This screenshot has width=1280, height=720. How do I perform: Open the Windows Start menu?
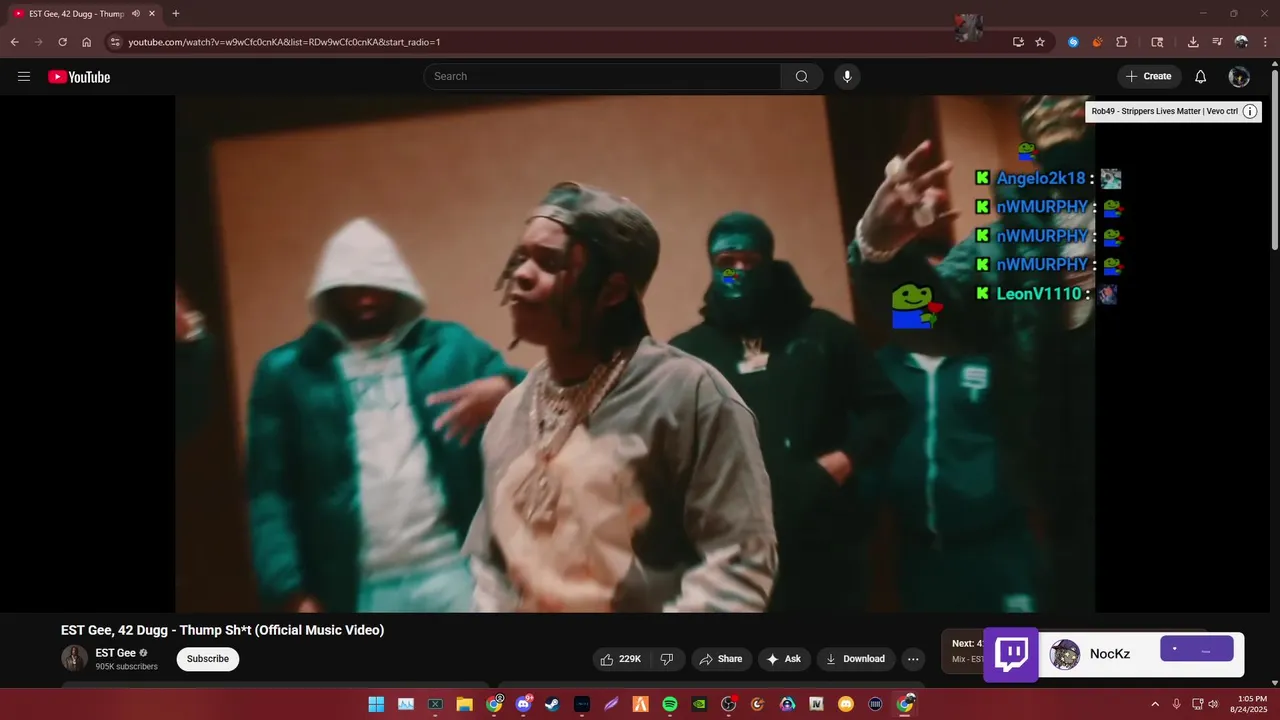click(376, 704)
